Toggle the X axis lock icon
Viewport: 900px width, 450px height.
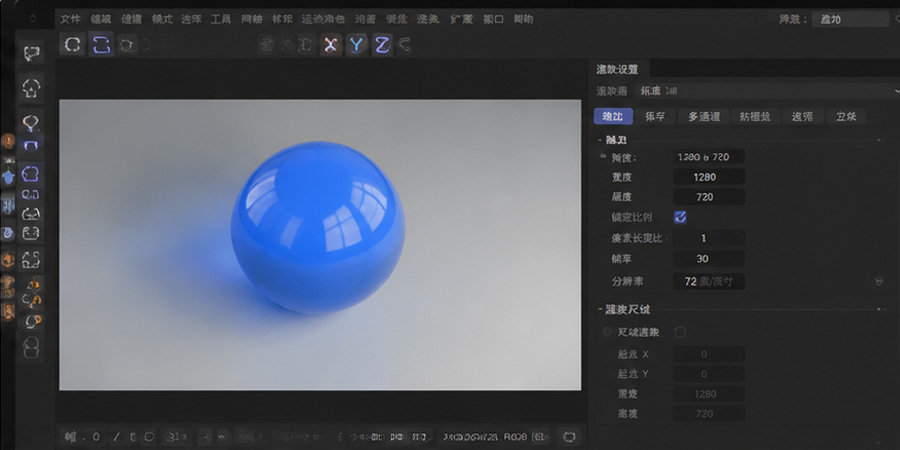coord(330,45)
